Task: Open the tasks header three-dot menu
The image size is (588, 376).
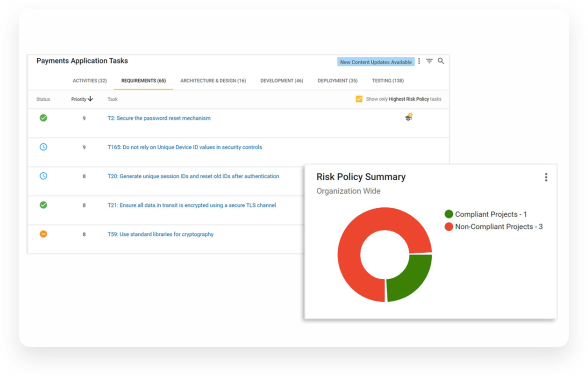Action: (x=419, y=61)
